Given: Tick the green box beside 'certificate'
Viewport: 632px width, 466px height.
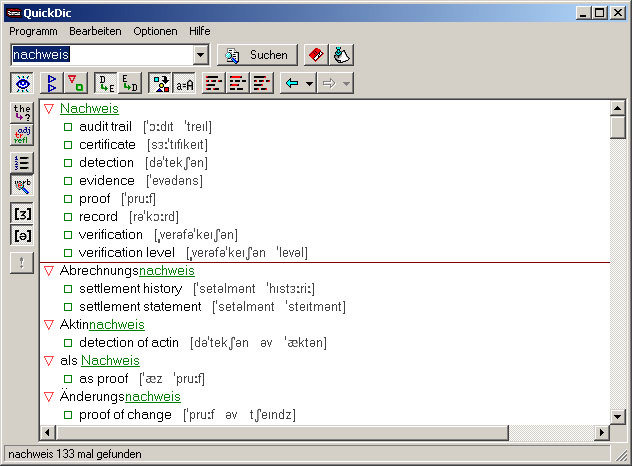Looking at the screenshot, I should click(x=68, y=145).
